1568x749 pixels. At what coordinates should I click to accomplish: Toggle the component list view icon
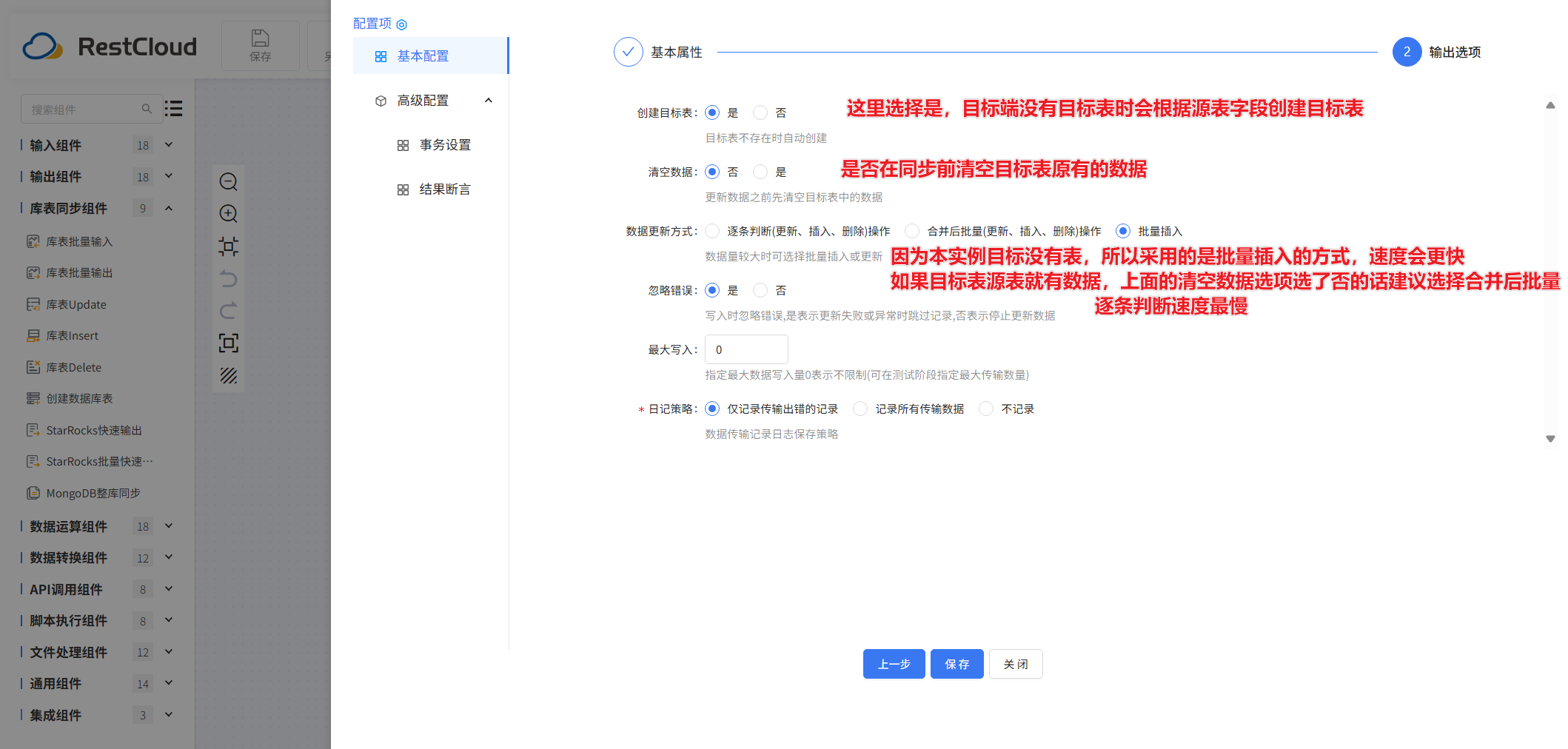(174, 109)
